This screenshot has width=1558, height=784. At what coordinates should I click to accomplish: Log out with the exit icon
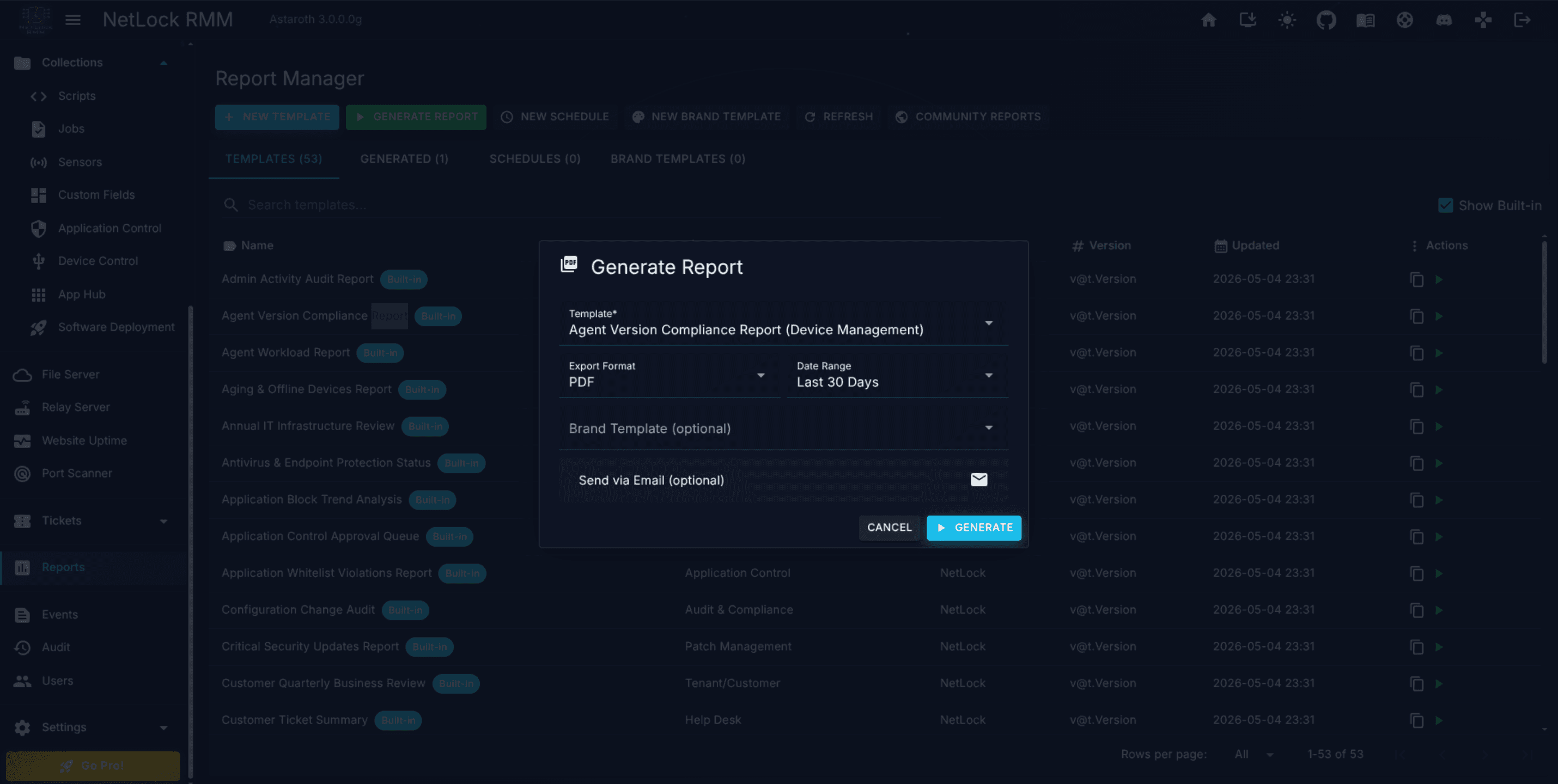click(x=1522, y=20)
